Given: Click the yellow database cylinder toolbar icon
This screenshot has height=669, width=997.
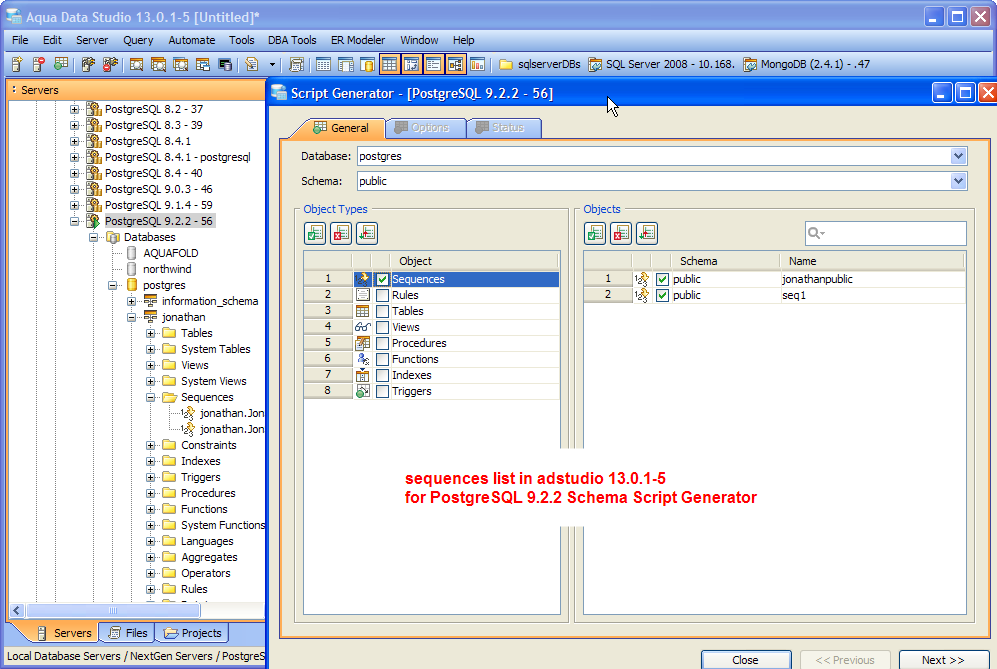Looking at the screenshot, I should 368,64.
